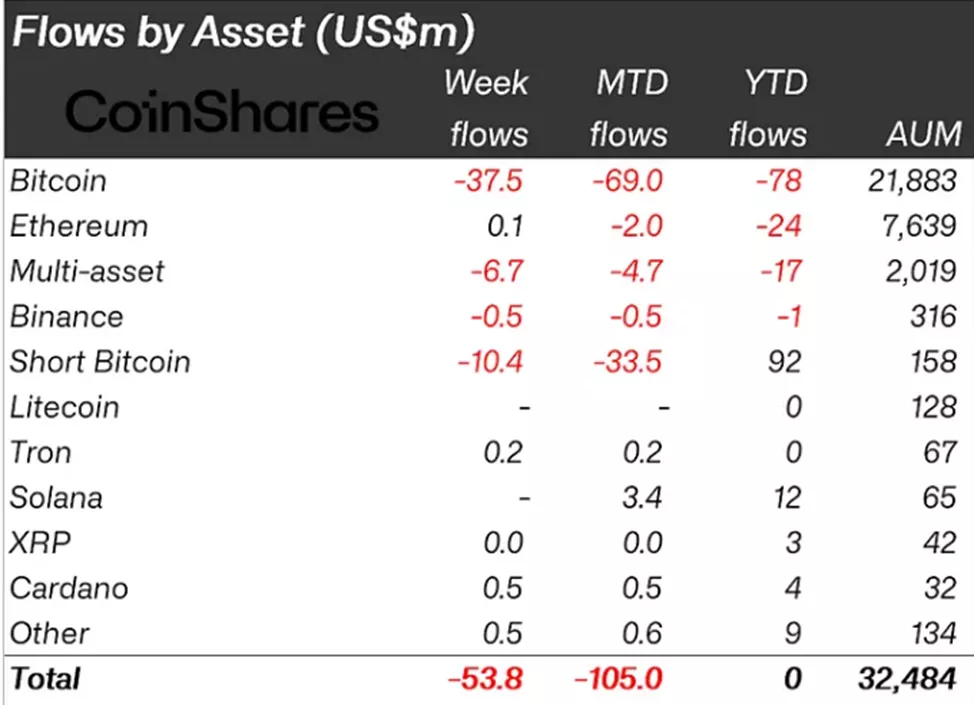974x705 pixels.
Task: Select the Bitcoin row label
Action: coord(58,181)
